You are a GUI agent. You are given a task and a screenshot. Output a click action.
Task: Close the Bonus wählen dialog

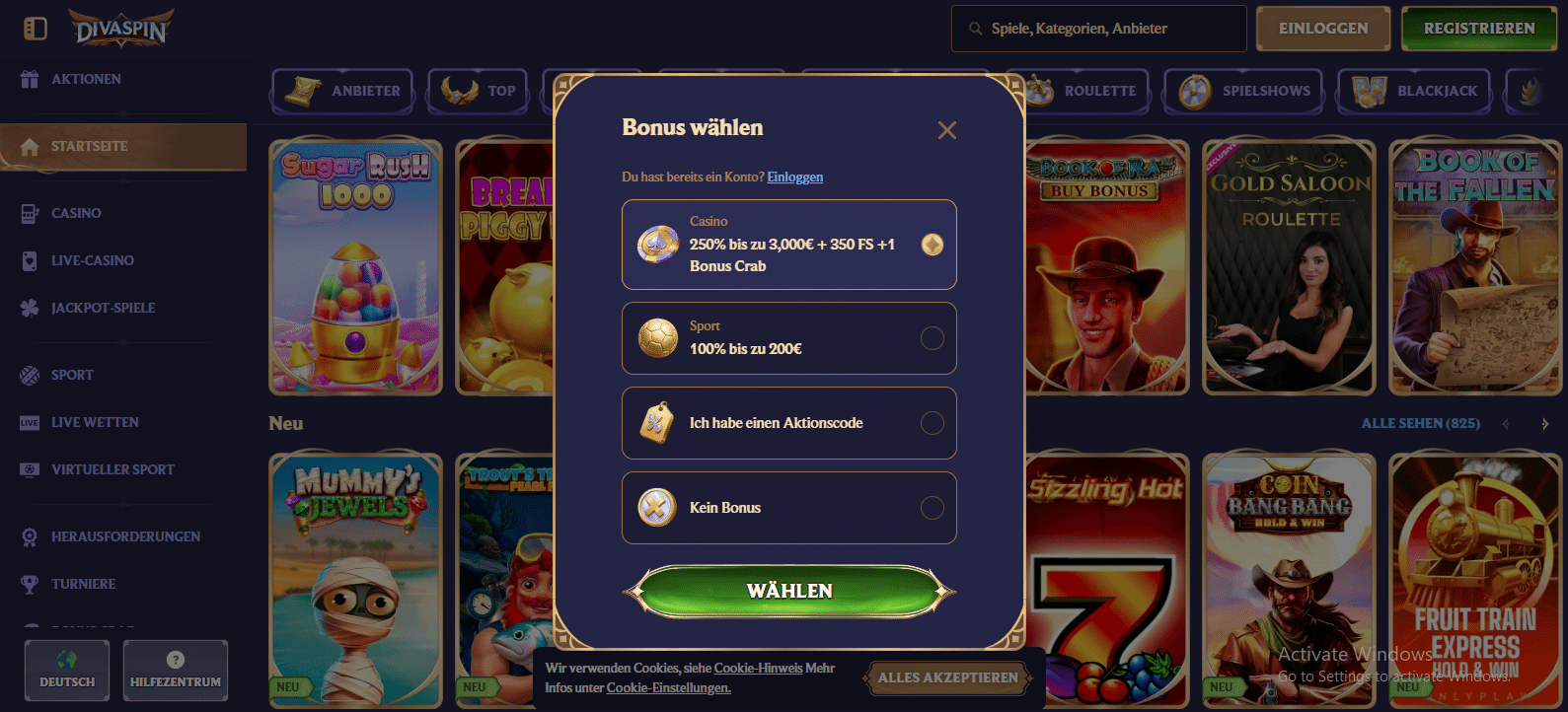click(x=947, y=130)
